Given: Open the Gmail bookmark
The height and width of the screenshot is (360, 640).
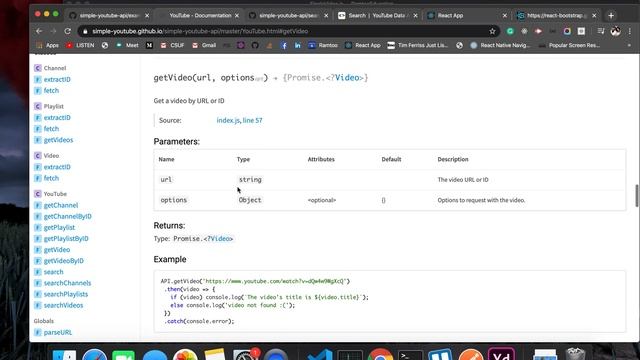Looking at the screenshot, I should (204, 45).
